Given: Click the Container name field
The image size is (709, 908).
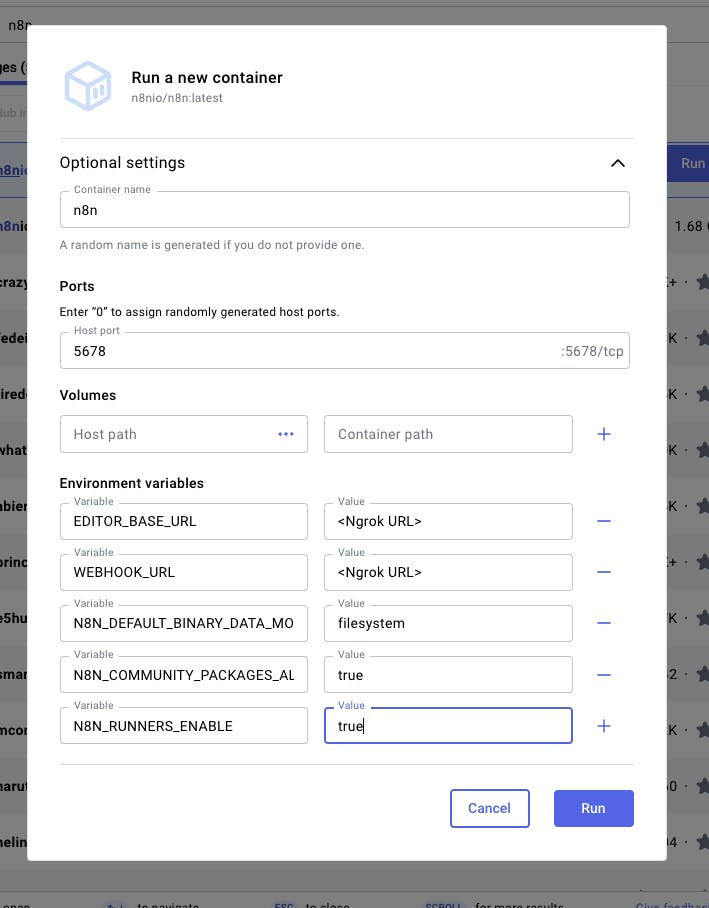Looking at the screenshot, I should point(345,210).
